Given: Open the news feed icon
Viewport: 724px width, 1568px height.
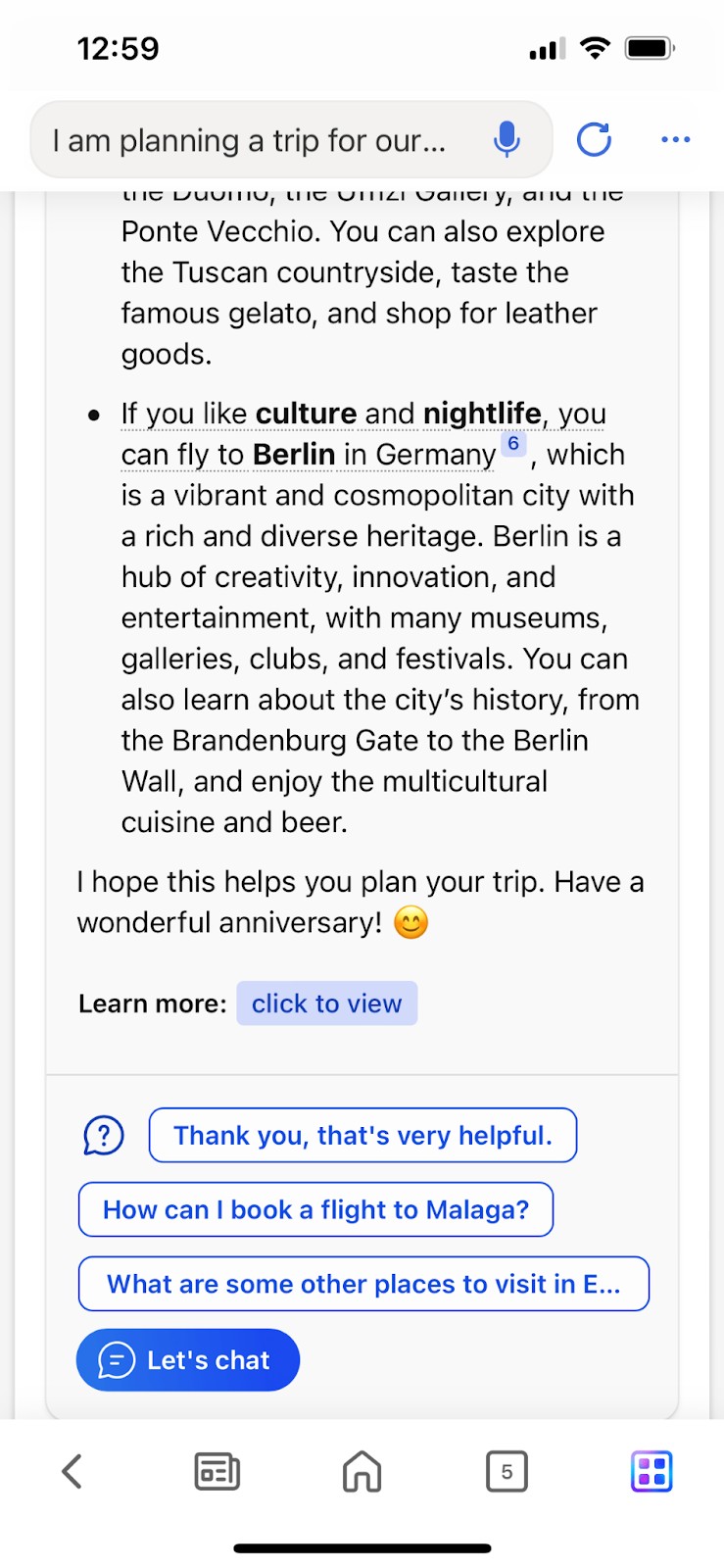Looking at the screenshot, I should [x=217, y=1471].
